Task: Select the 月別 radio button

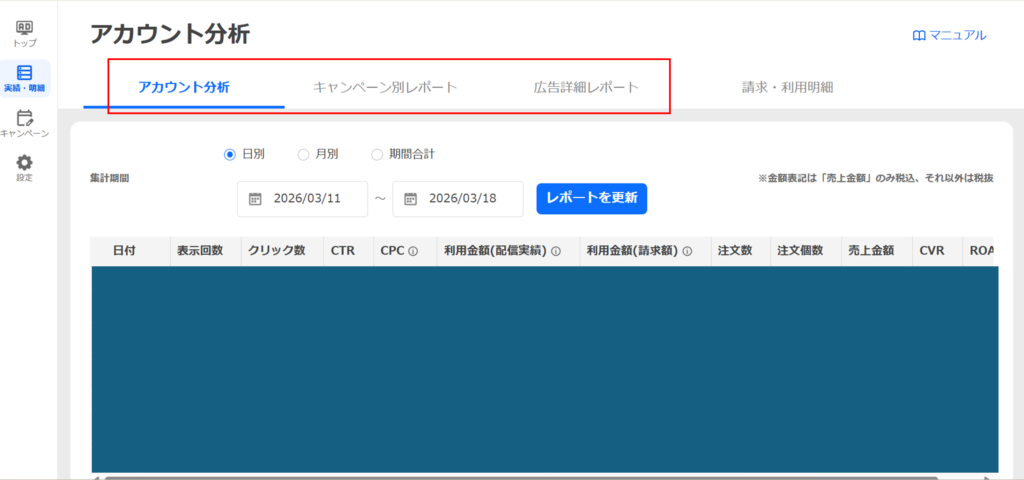Action: (303, 154)
